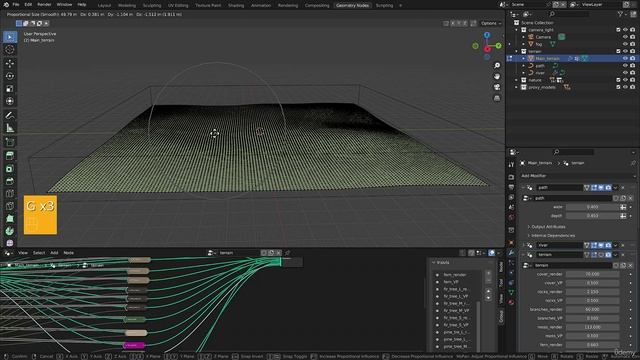640x360 pixels.
Task: Click the outliner search field
Action: [568, 14]
